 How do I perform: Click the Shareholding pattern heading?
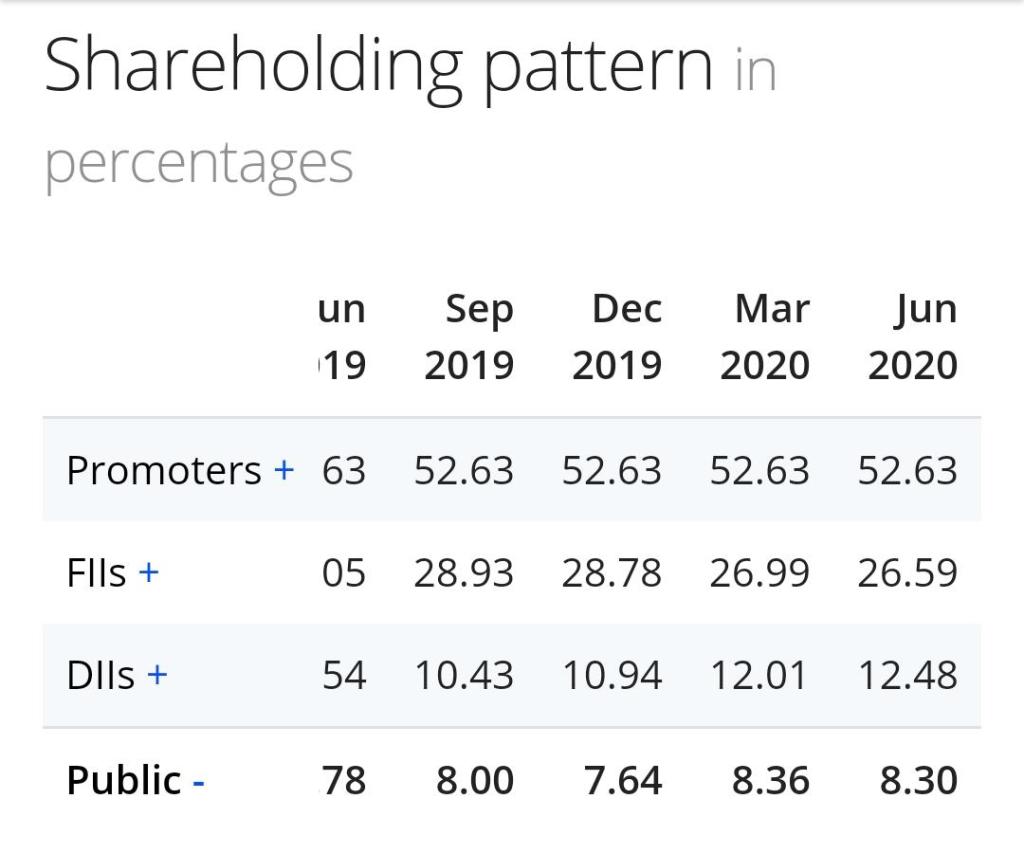(378, 66)
